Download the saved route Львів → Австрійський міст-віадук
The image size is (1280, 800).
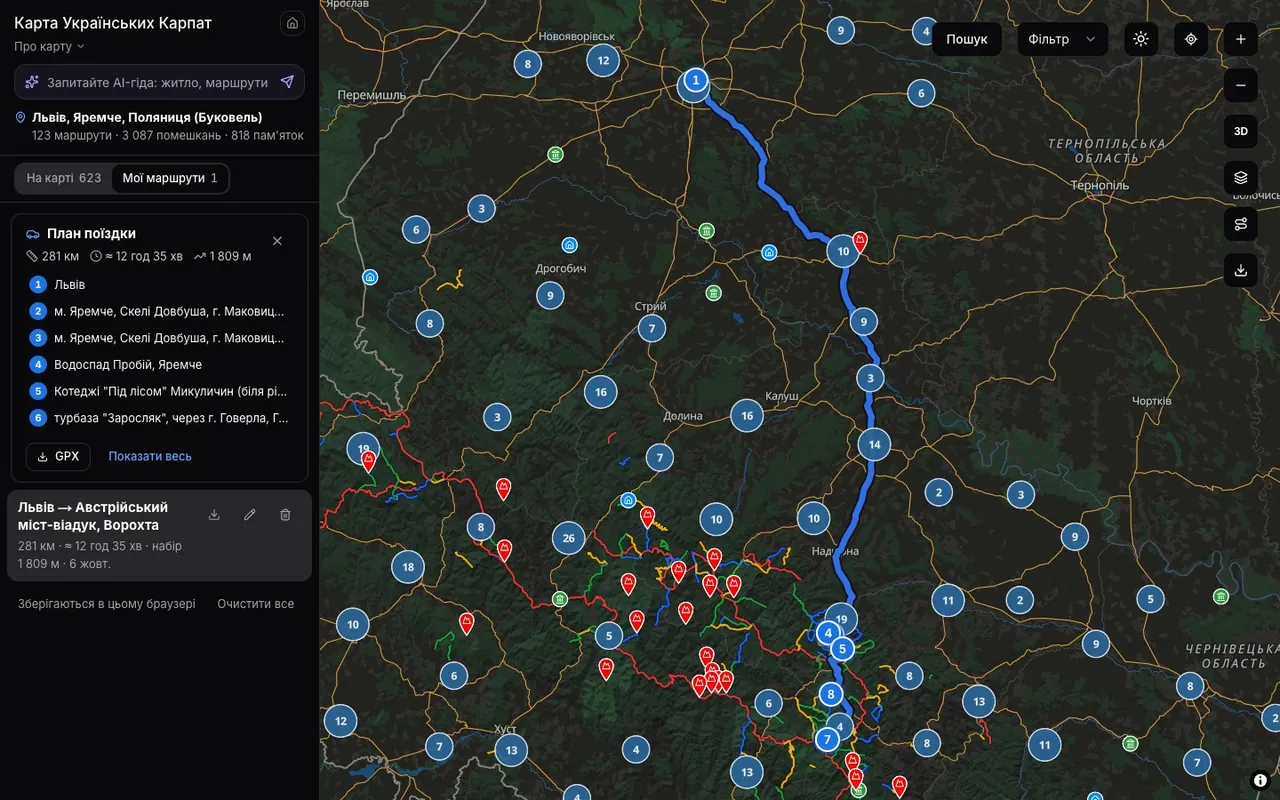(214, 515)
